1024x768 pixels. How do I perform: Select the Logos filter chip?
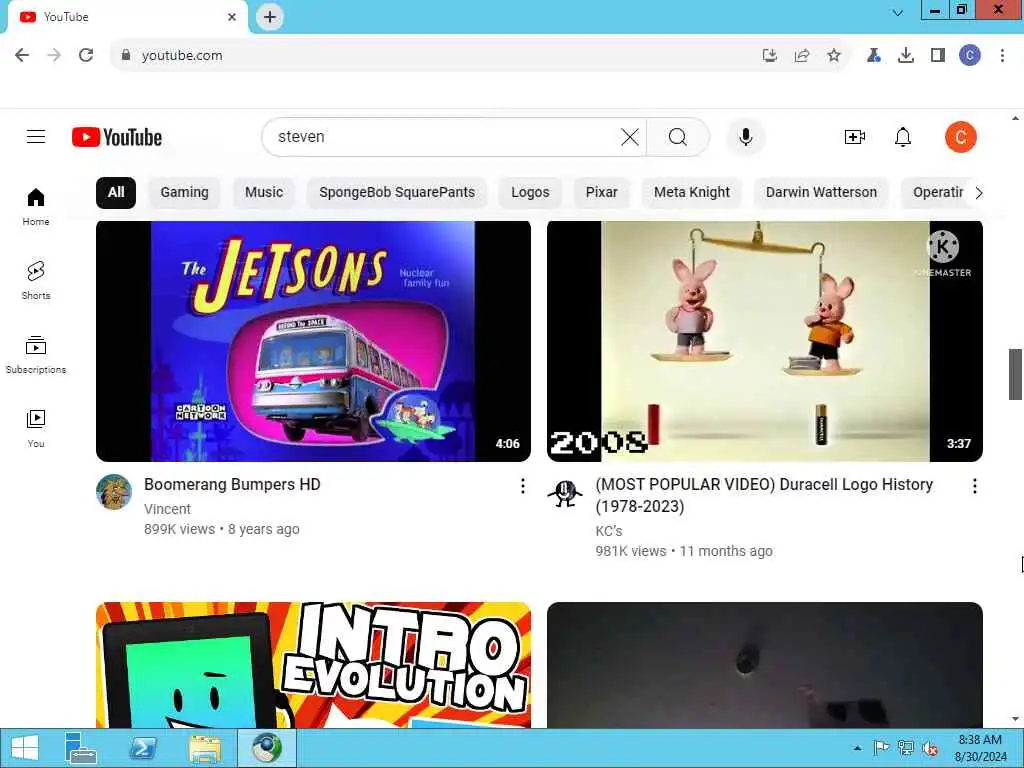tap(530, 193)
